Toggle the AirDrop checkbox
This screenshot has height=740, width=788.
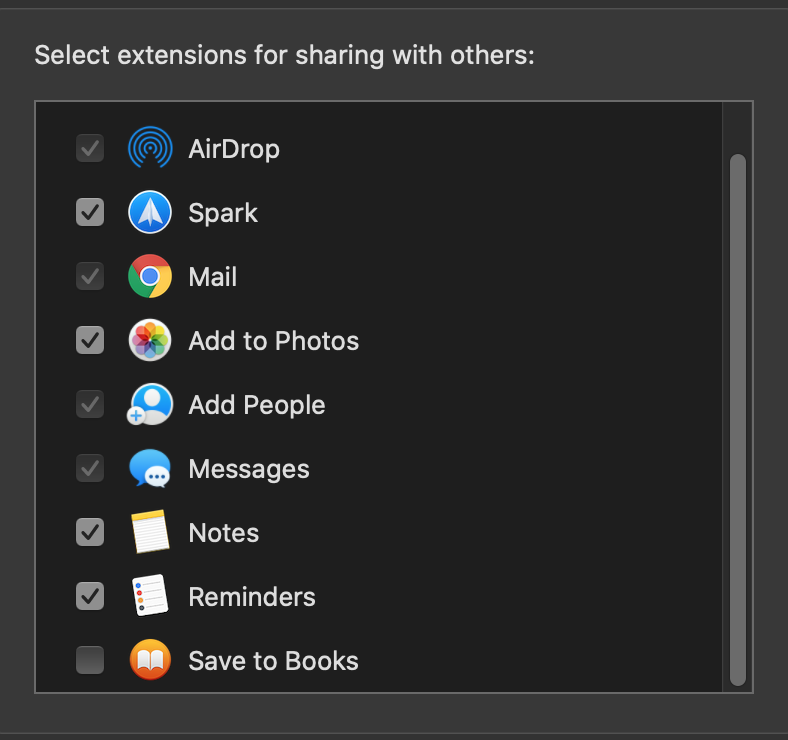[90, 148]
